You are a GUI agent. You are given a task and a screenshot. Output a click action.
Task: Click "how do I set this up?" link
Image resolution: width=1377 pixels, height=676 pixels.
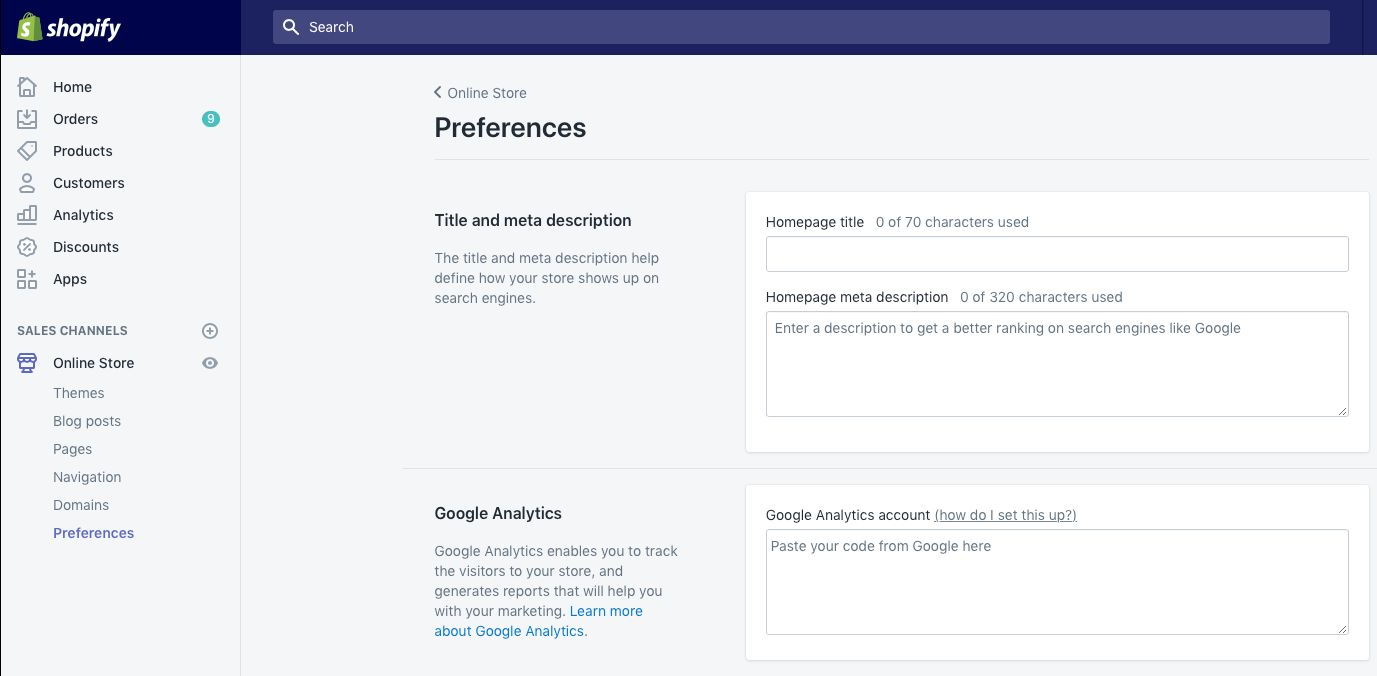[x=1005, y=515]
